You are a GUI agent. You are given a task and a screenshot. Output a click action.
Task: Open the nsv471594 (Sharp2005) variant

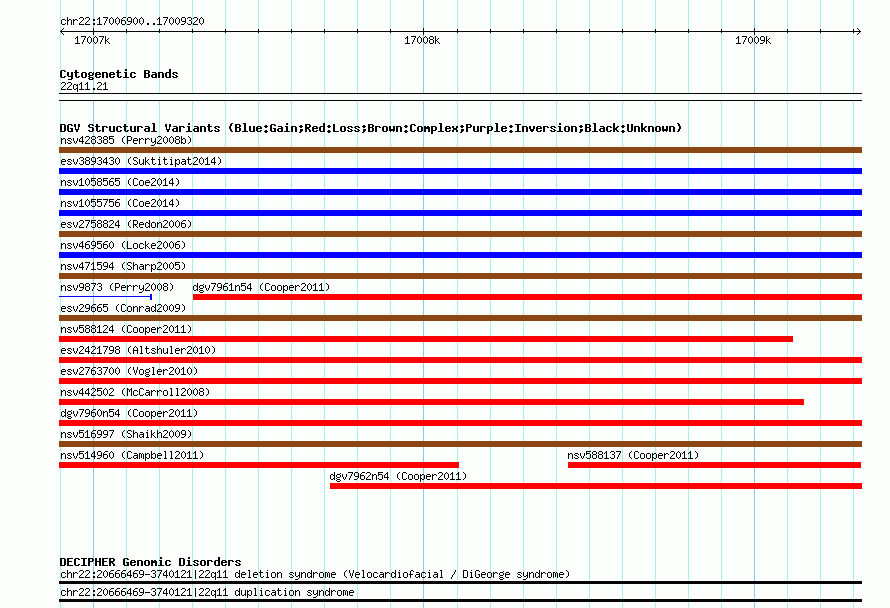click(x=123, y=266)
